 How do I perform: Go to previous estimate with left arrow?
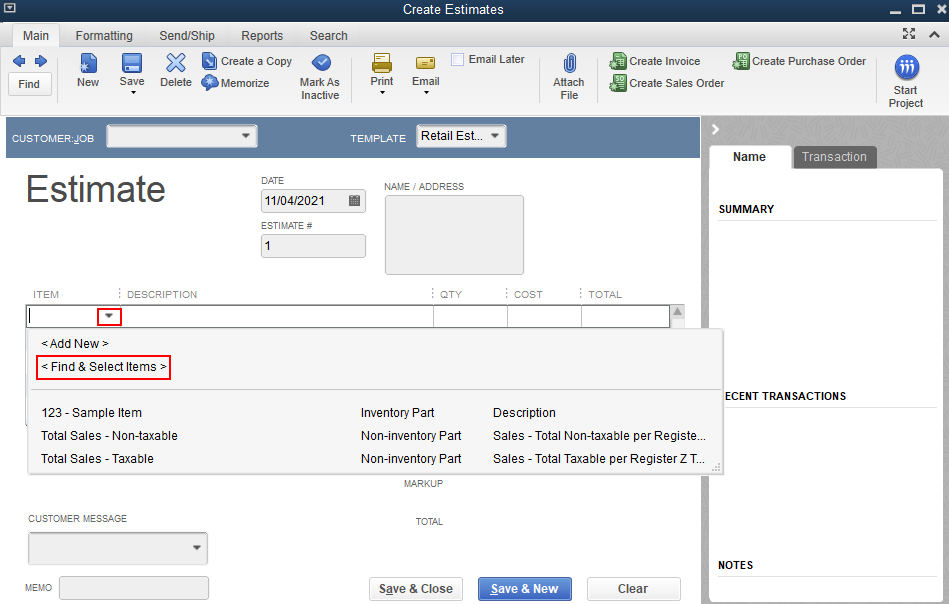19,61
